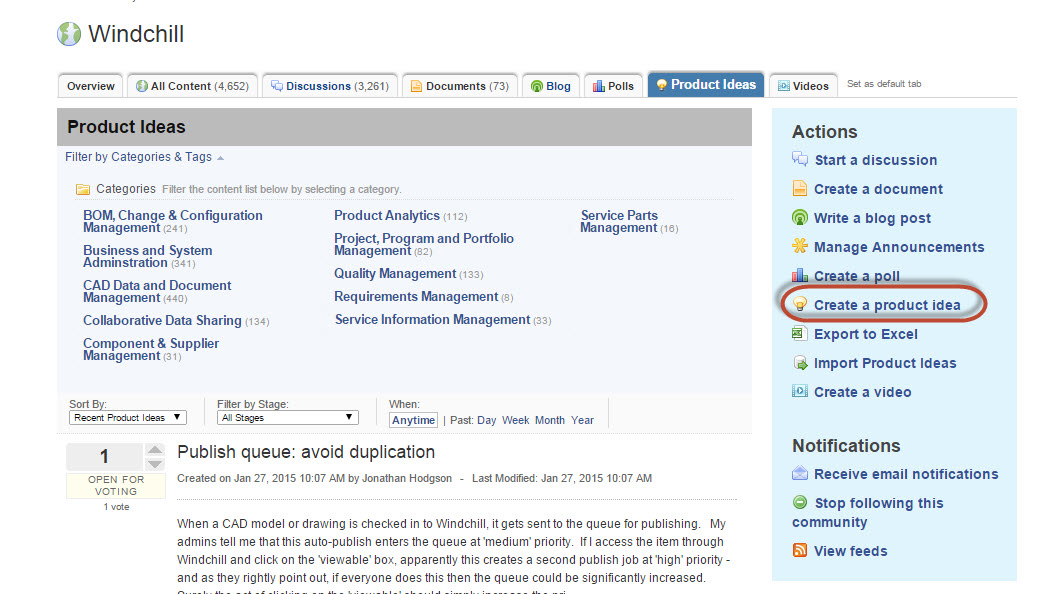The height and width of the screenshot is (594, 1045).
Task: Select Service Information Management category
Action: (433, 320)
